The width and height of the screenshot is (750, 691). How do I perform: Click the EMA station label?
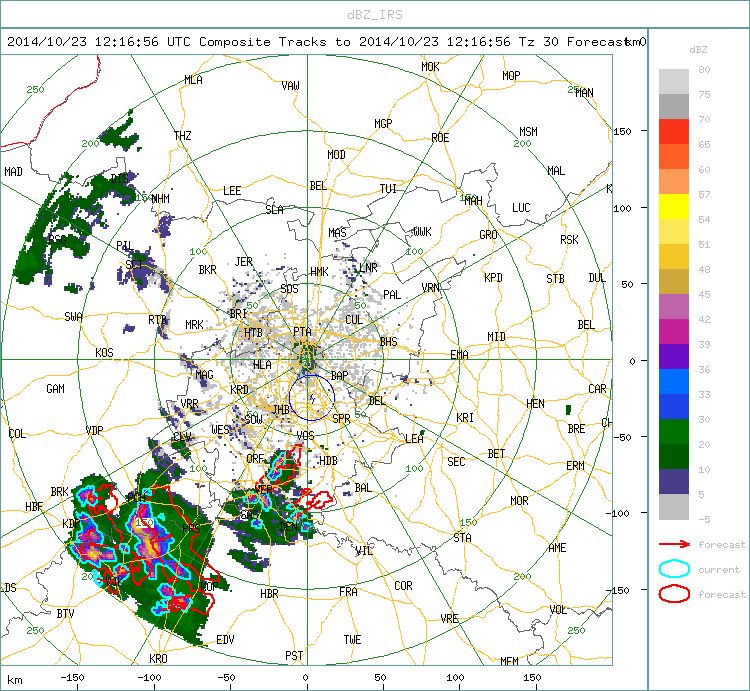click(x=459, y=354)
